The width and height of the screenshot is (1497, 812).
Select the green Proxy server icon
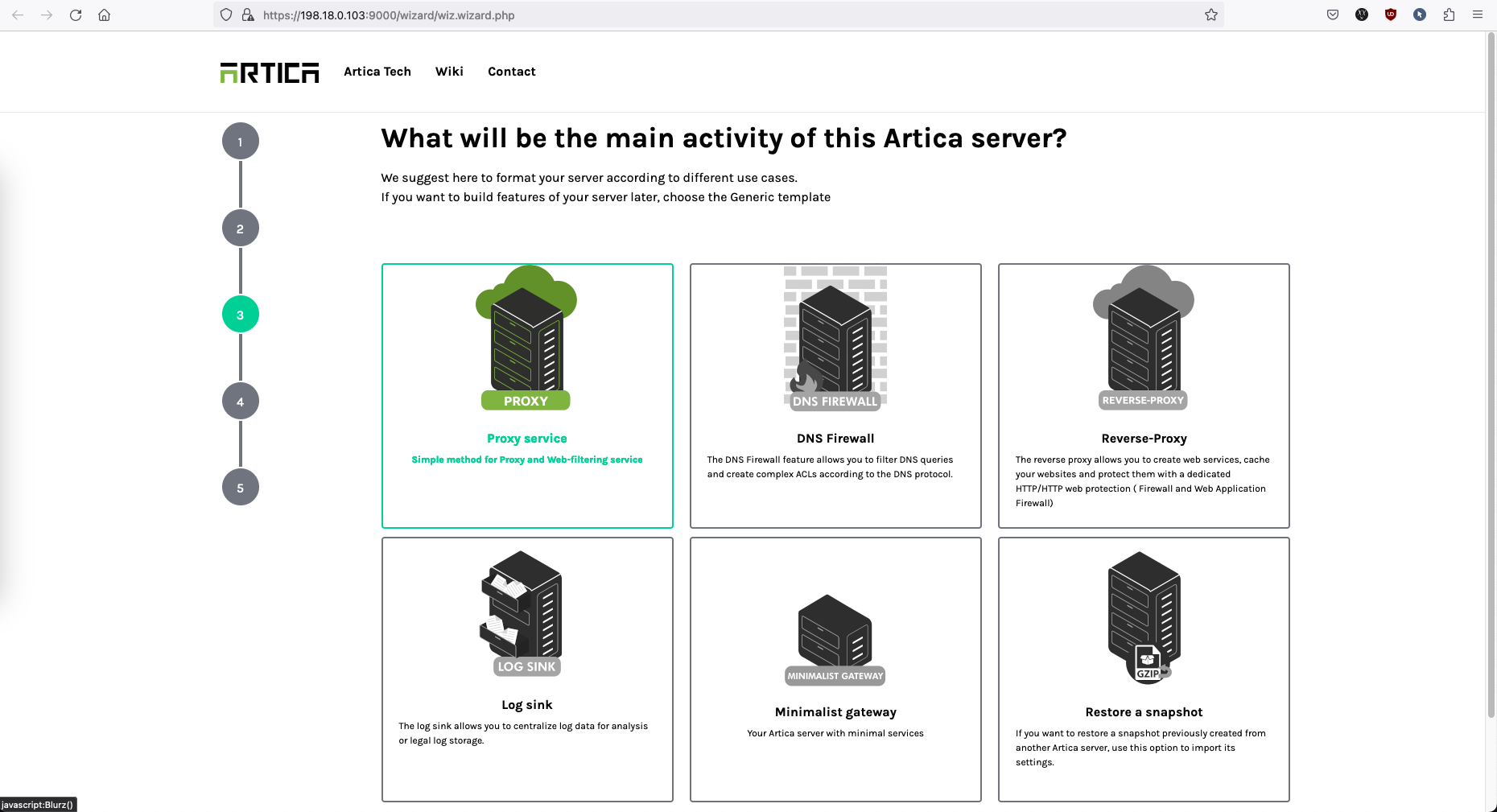point(526,338)
